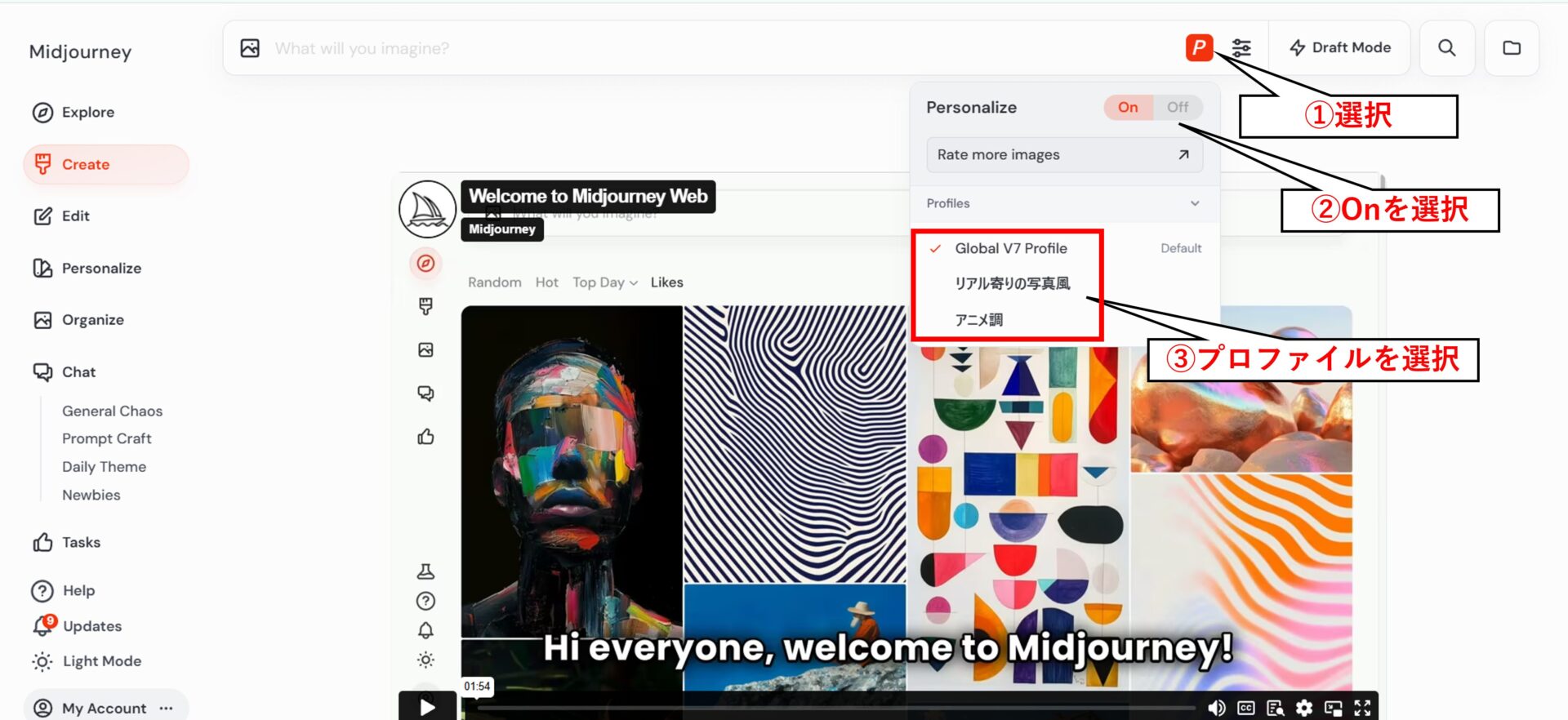Click the image upload icon in prompt bar

250,48
